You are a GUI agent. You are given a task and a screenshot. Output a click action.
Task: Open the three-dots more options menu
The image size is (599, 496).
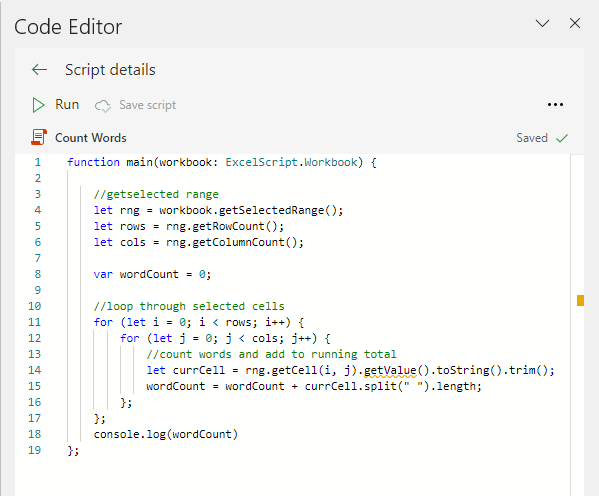coord(555,105)
